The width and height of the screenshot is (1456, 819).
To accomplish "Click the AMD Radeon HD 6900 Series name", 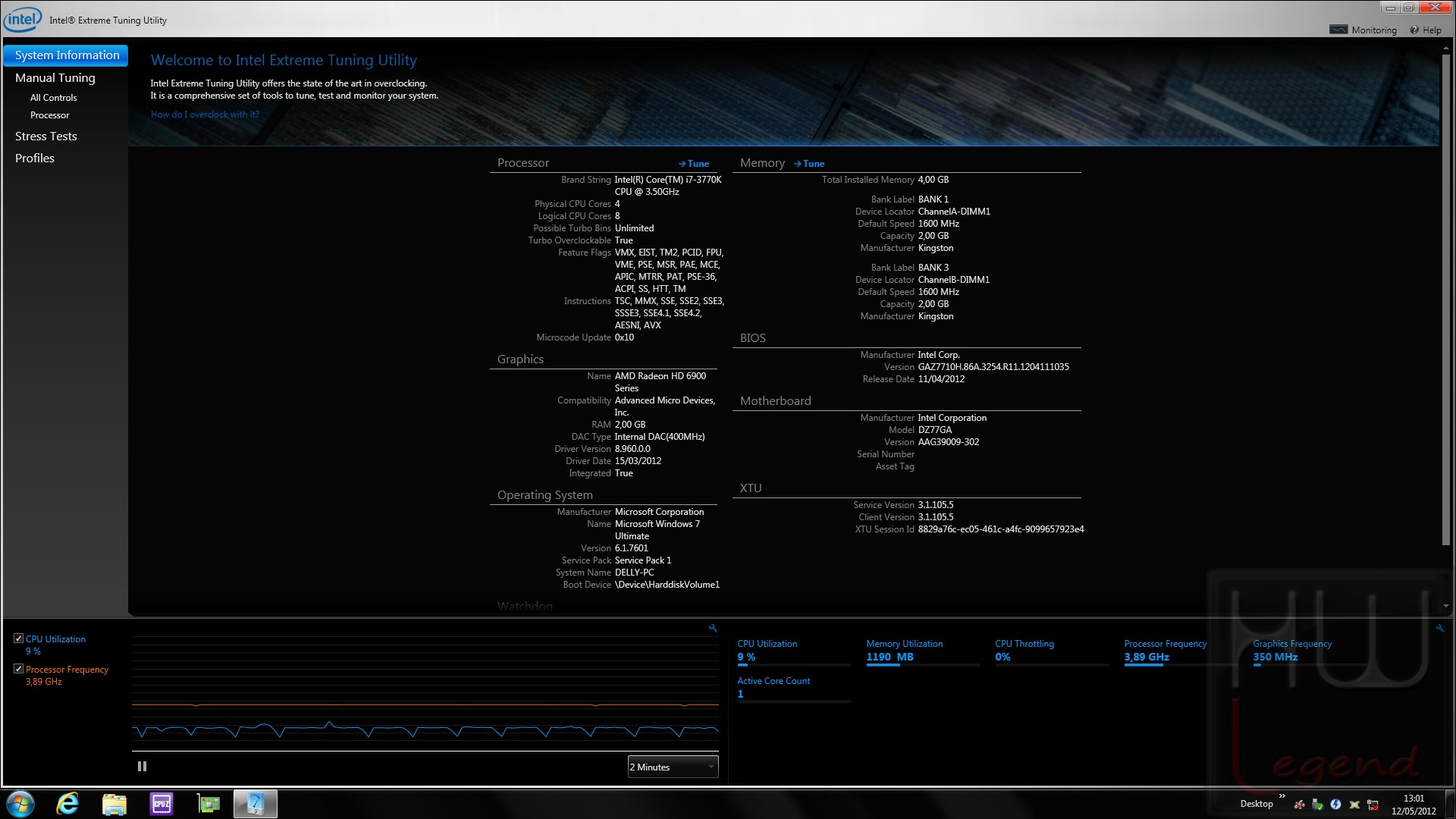I will pyautogui.click(x=660, y=382).
